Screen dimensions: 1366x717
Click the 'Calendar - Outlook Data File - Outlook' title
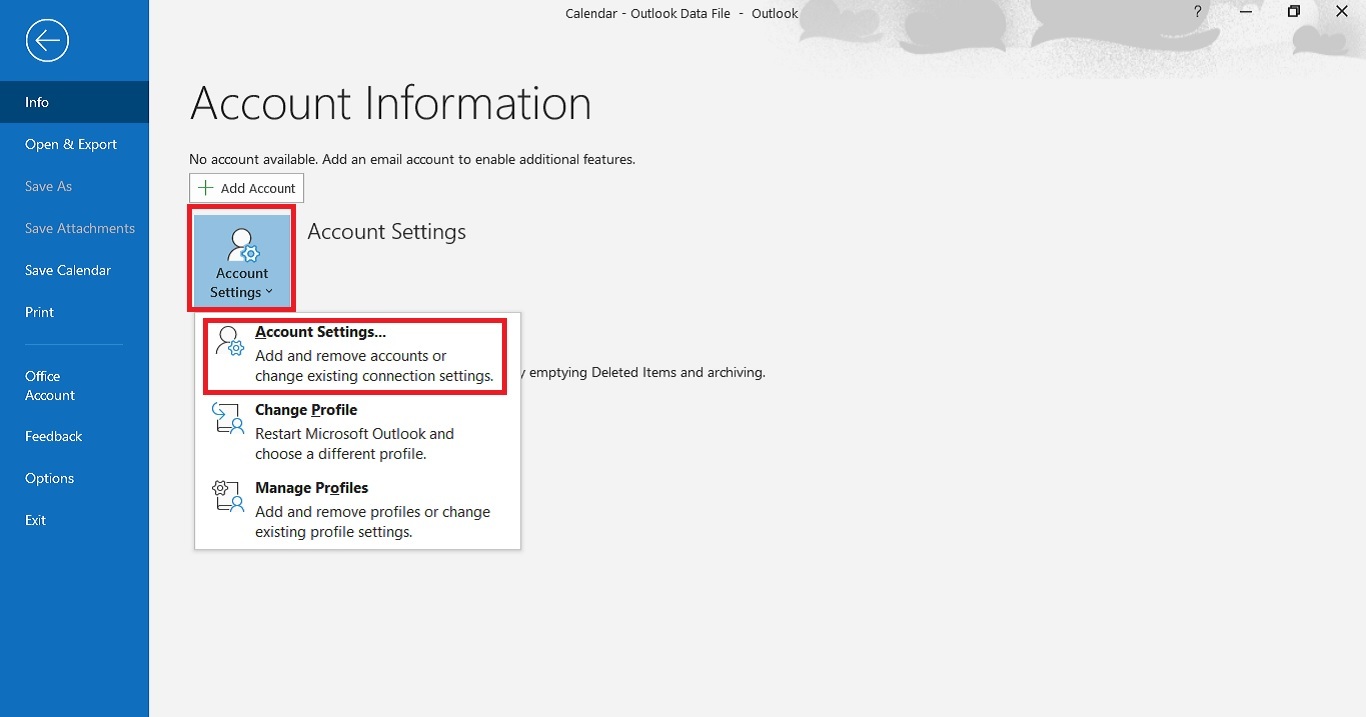682,13
